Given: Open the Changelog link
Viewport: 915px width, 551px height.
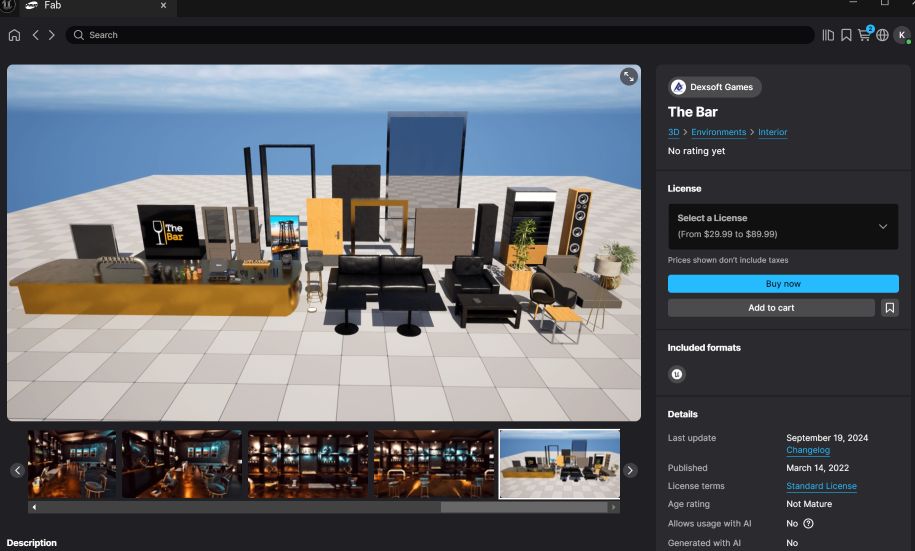Looking at the screenshot, I should click(x=808, y=450).
